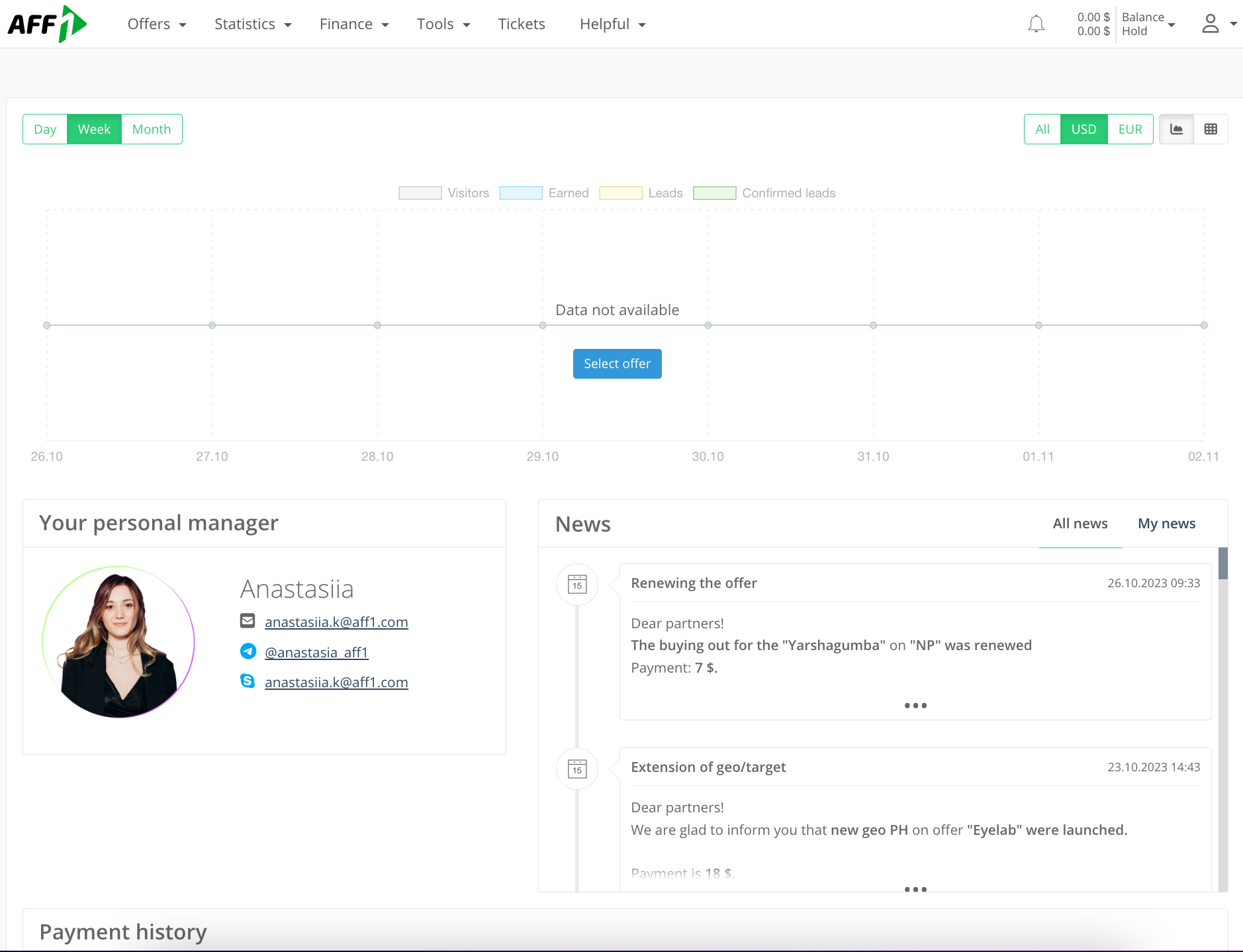Image resolution: width=1243 pixels, height=952 pixels.
Task: Click the email envelope icon for Anastasiia
Action: (248, 621)
